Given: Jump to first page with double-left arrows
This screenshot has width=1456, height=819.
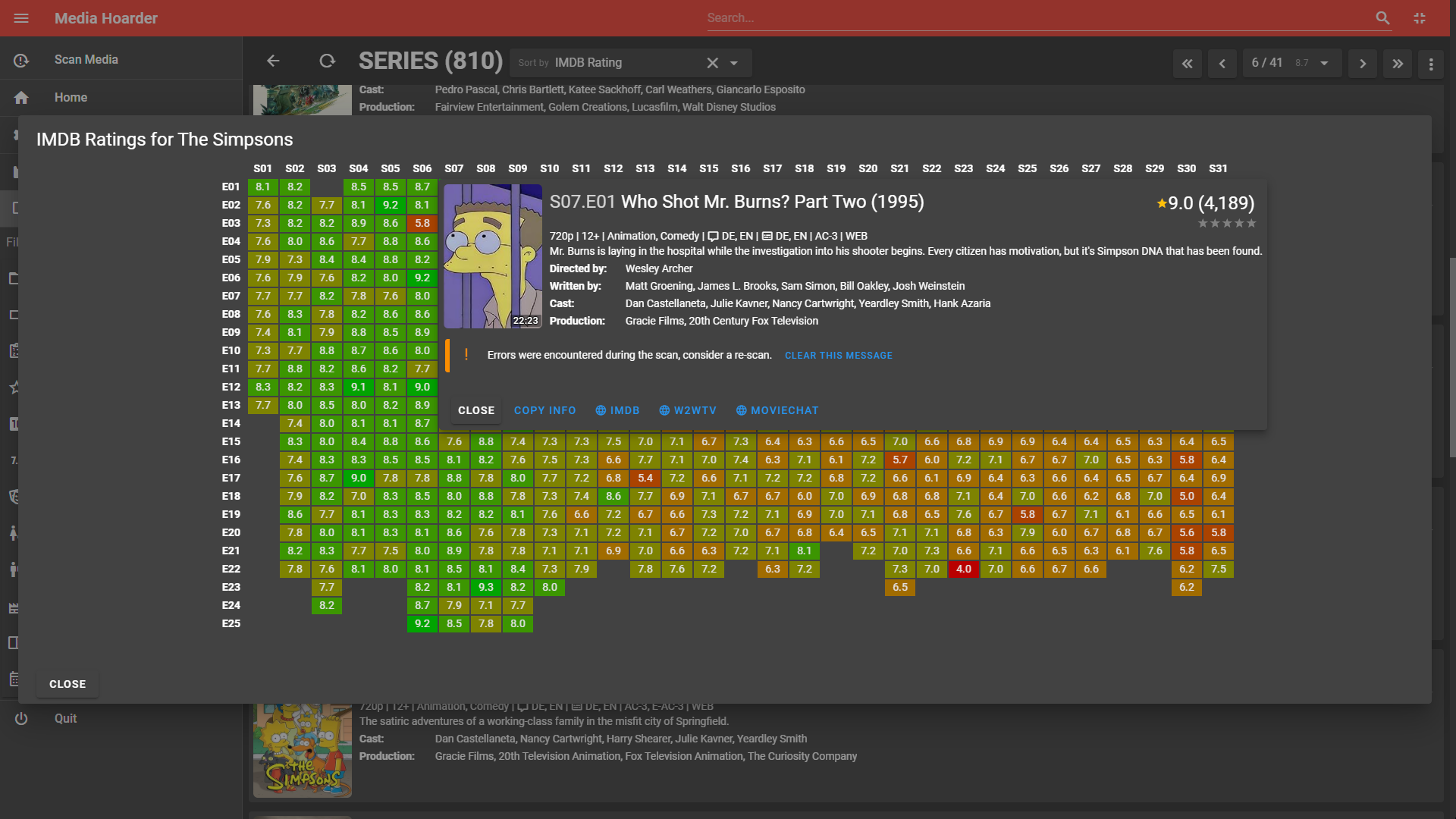Looking at the screenshot, I should click(1188, 64).
